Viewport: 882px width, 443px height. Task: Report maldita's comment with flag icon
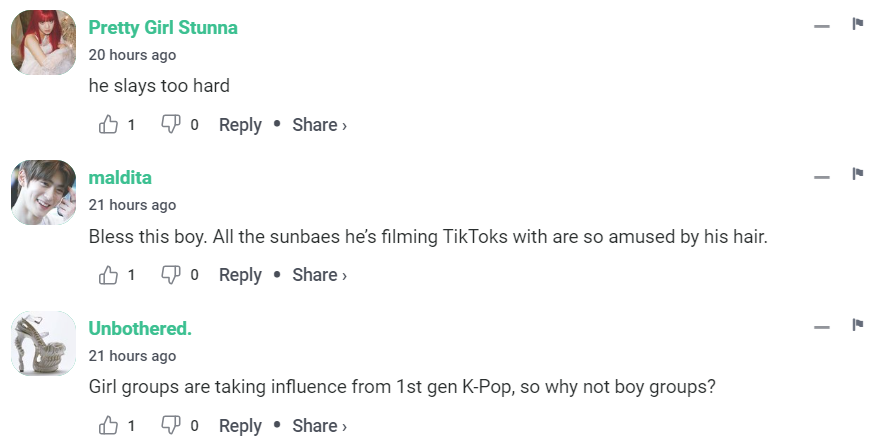(857, 174)
